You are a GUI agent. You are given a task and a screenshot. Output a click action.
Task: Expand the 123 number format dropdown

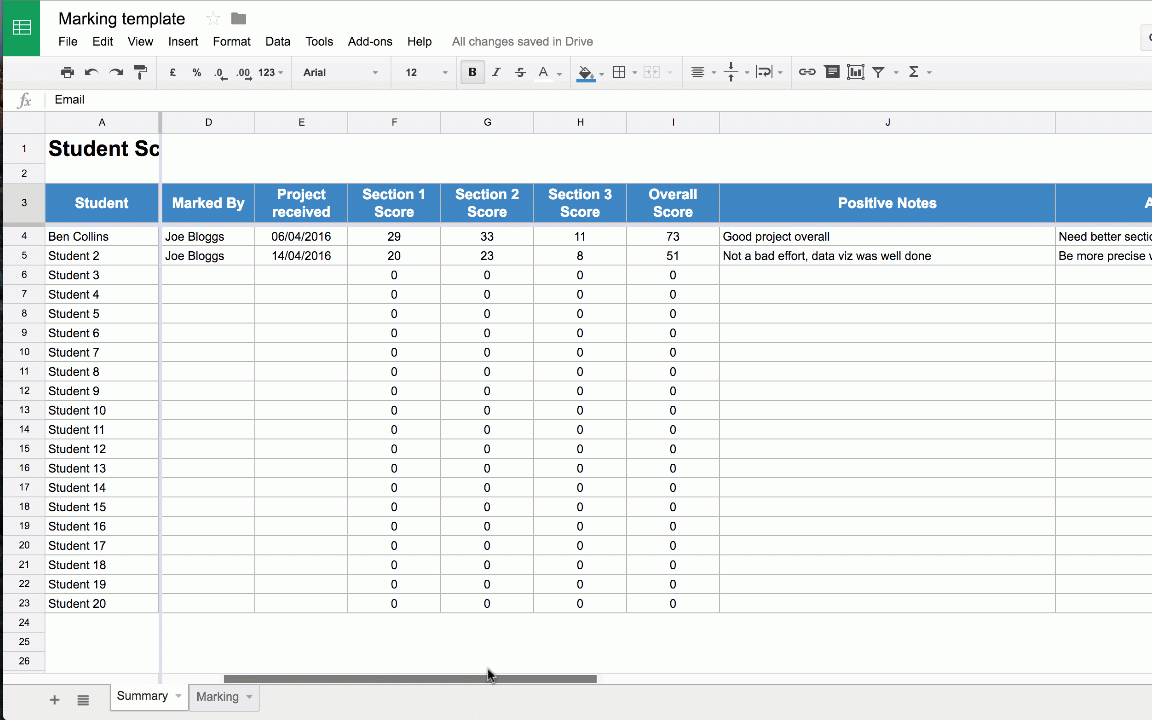pyautogui.click(x=271, y=72)
